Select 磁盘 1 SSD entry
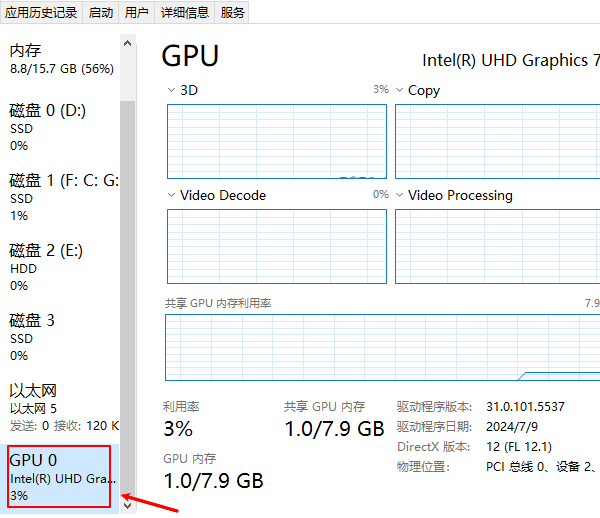The height and width of the screenshot is (518, 600). tap(60, 197)
